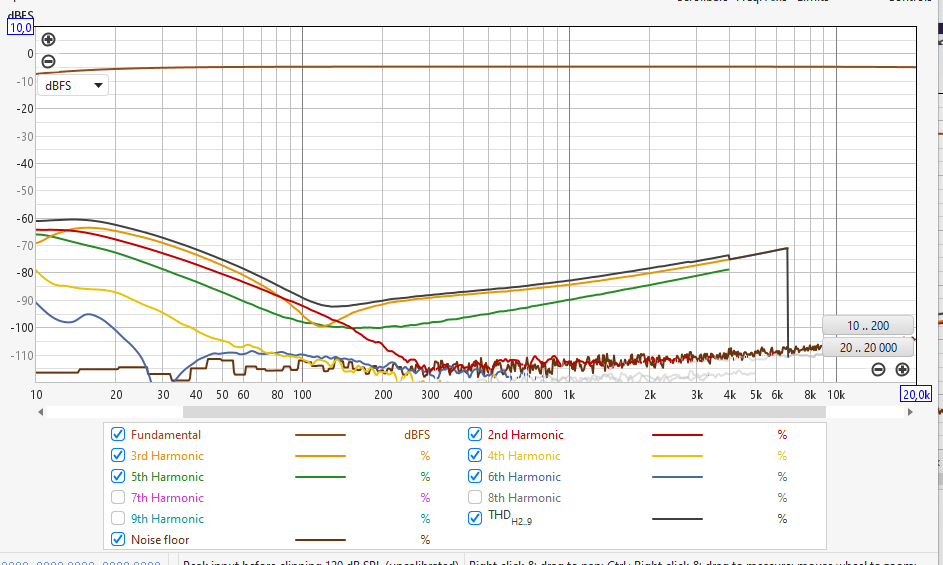Click the 2nd Harmonic red line sample

[x=677, y=435]
